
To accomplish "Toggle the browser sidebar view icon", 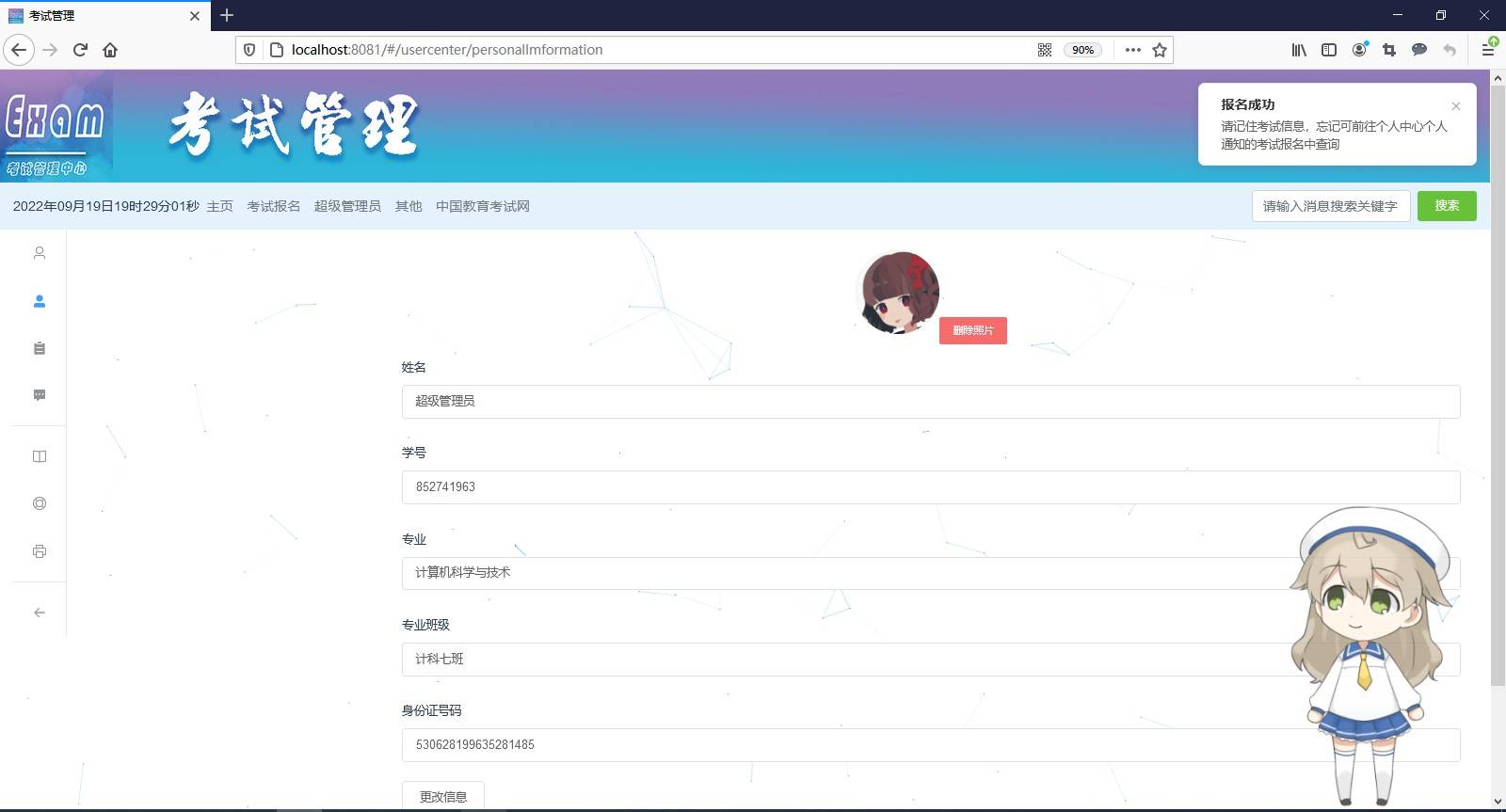I will tap(1329, 50).
